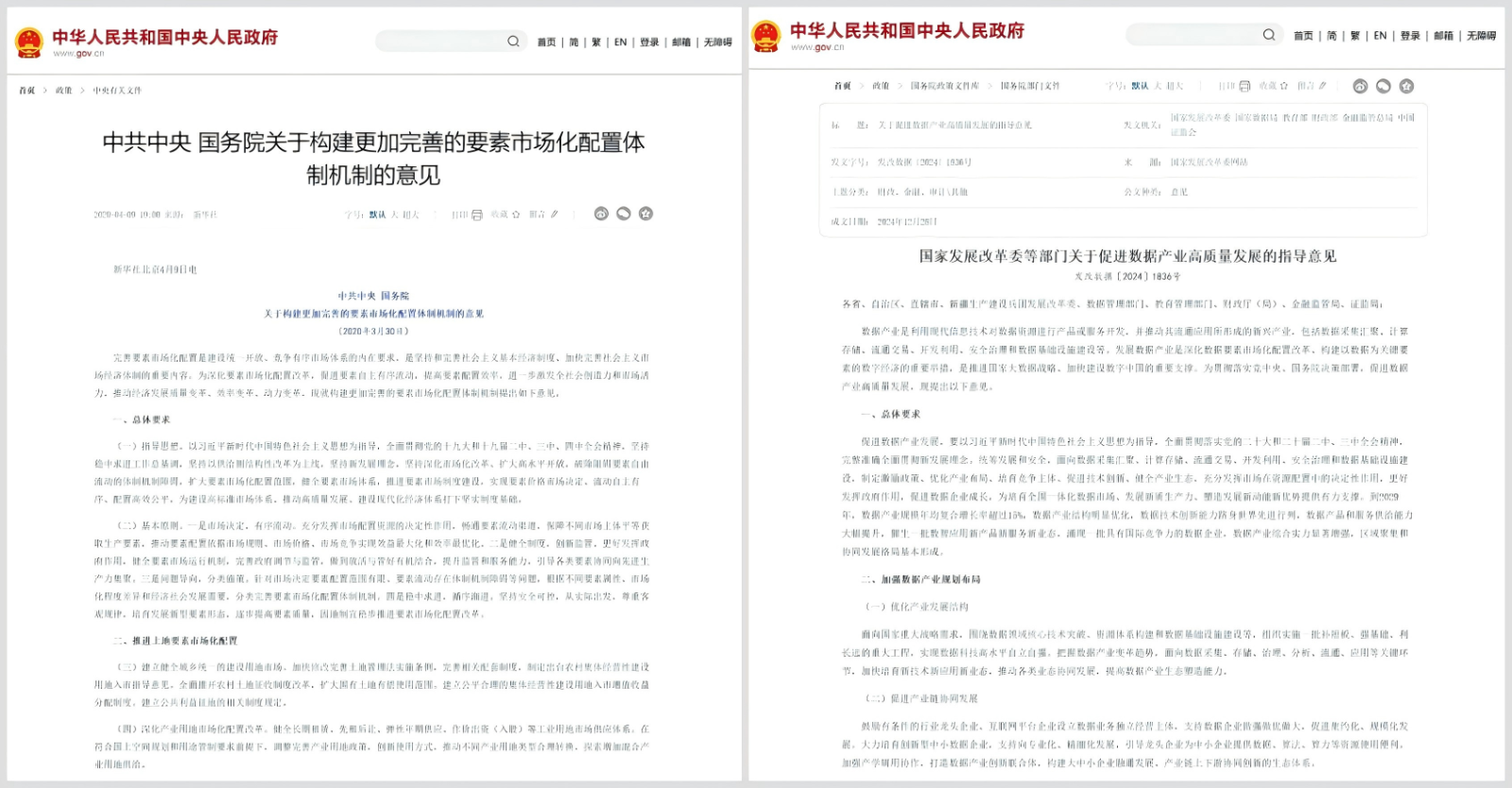The height and width of the screenshot is (788, 1512).
Task: Select 大 font size on the 要素市场化 article
Action: [x=395, y=214]
